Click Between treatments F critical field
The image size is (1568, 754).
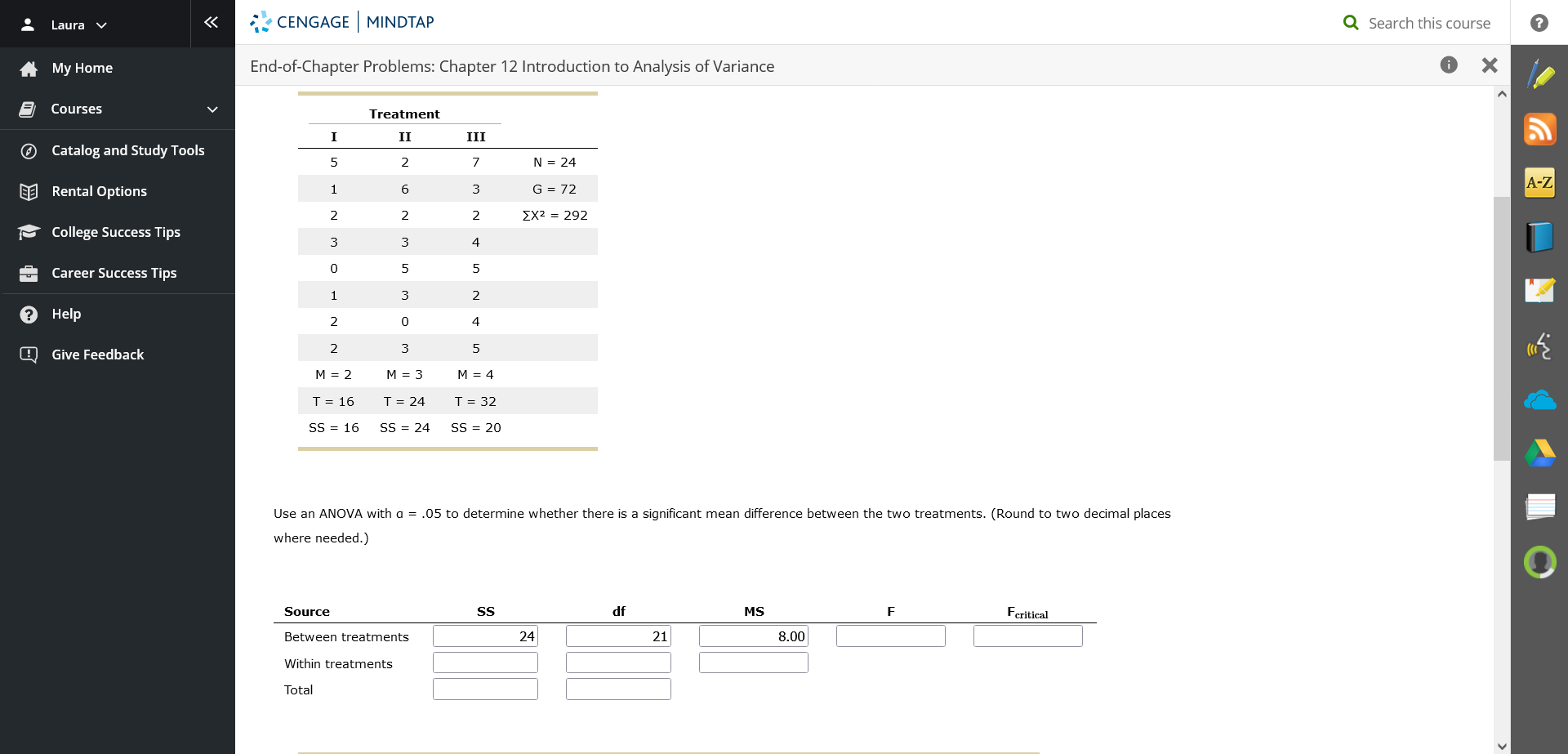[1028, 636]
